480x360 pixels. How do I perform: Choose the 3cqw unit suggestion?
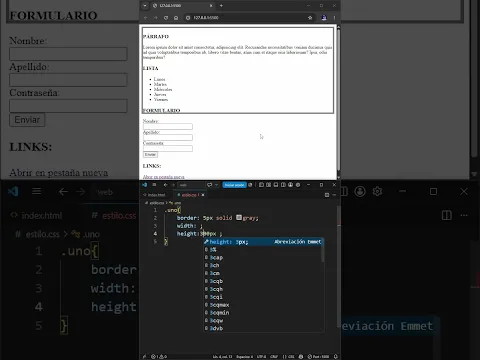[263, 321]
